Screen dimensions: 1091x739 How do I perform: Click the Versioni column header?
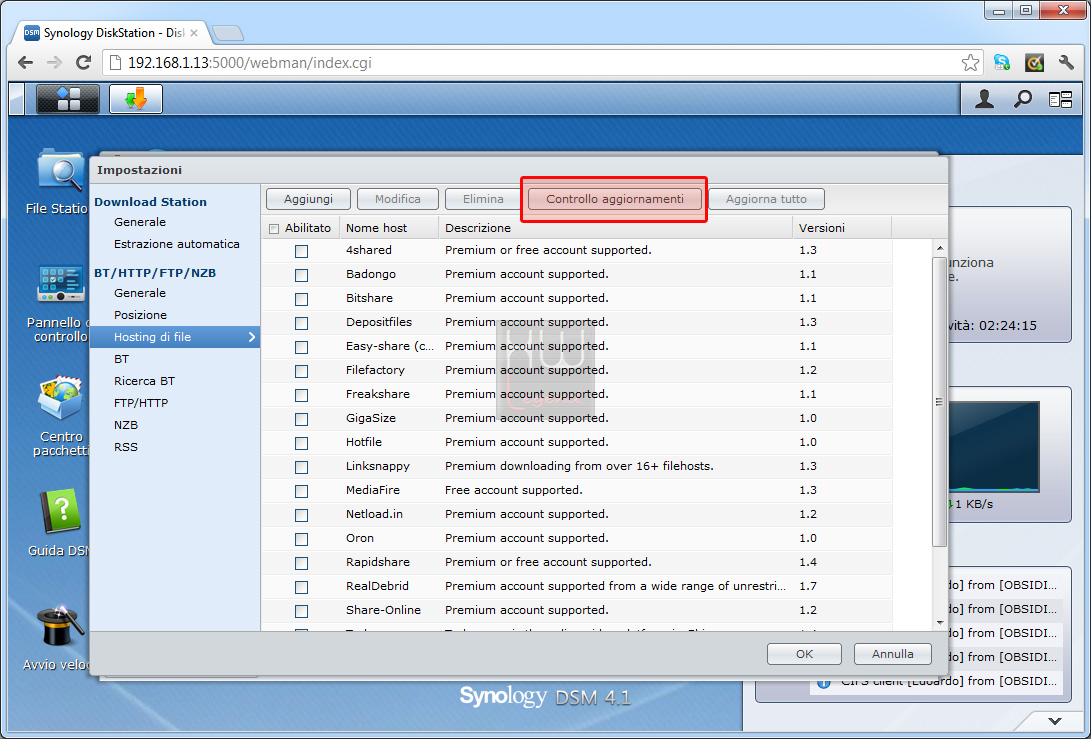pos(842,228)
